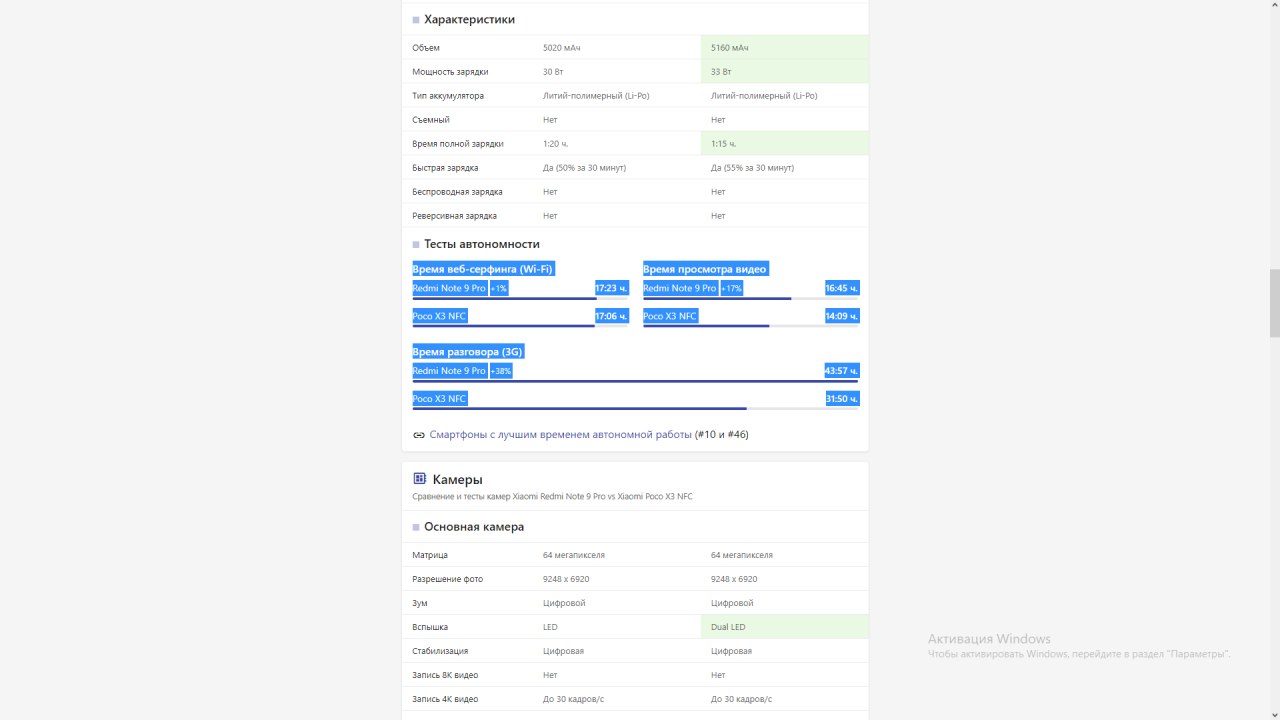Click the camera comparison subtitle text

point(552,497)
